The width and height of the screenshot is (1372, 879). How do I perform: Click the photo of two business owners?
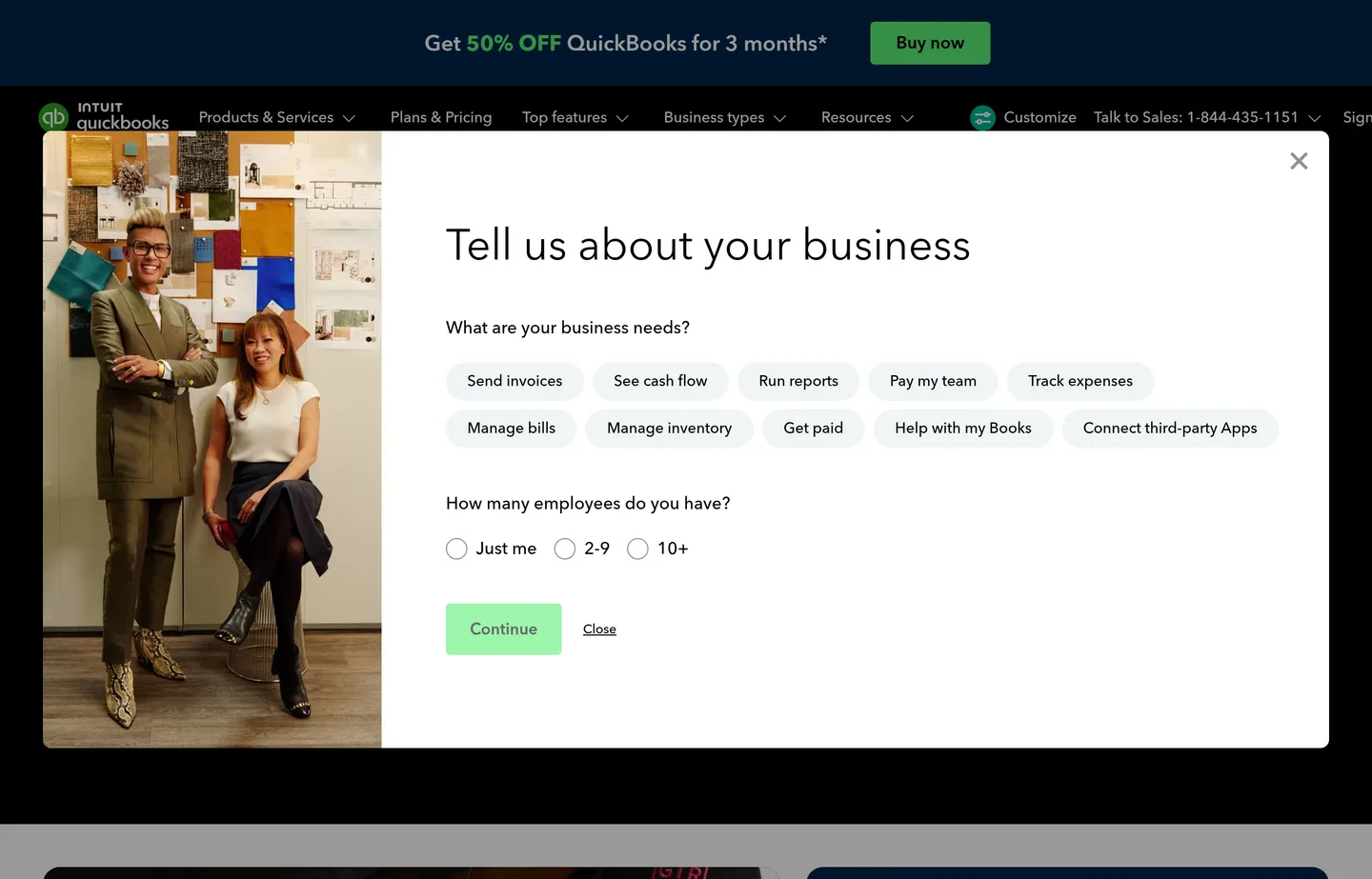(212, 439)
